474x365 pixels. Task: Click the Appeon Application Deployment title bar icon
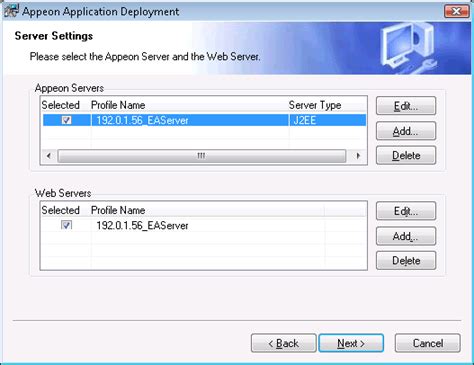click(x=11, y=11)
